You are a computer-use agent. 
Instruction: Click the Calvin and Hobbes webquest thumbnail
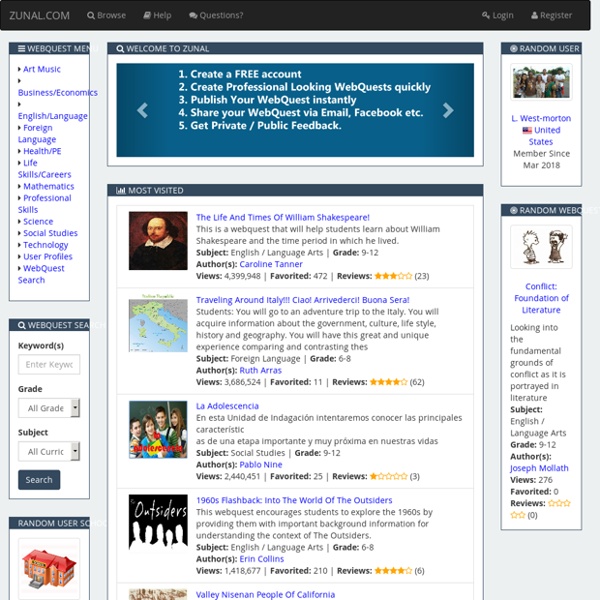[x=541, y=247]
